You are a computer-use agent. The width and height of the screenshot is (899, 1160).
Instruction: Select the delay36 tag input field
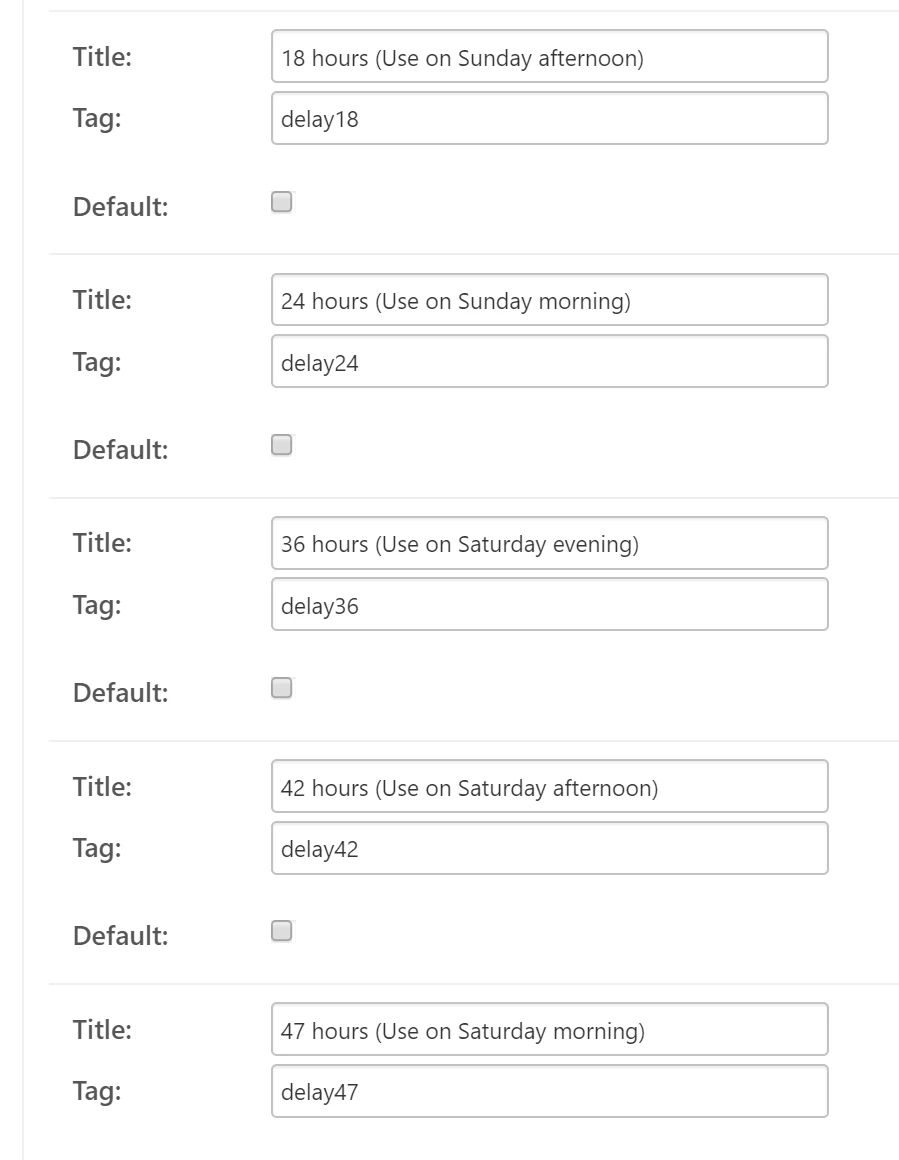tap(549, 605)
